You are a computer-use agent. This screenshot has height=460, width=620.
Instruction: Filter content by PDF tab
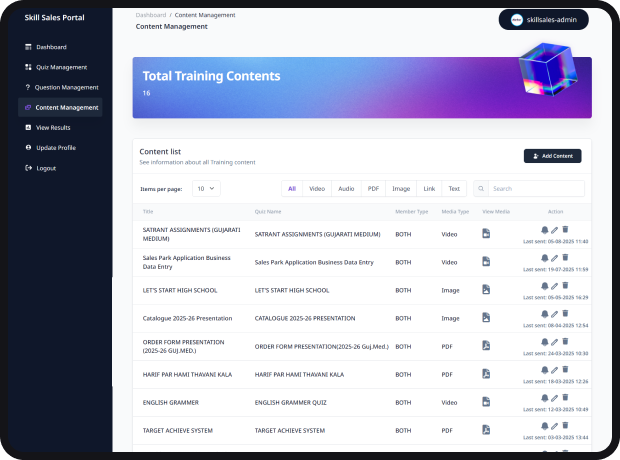point(373,189)
